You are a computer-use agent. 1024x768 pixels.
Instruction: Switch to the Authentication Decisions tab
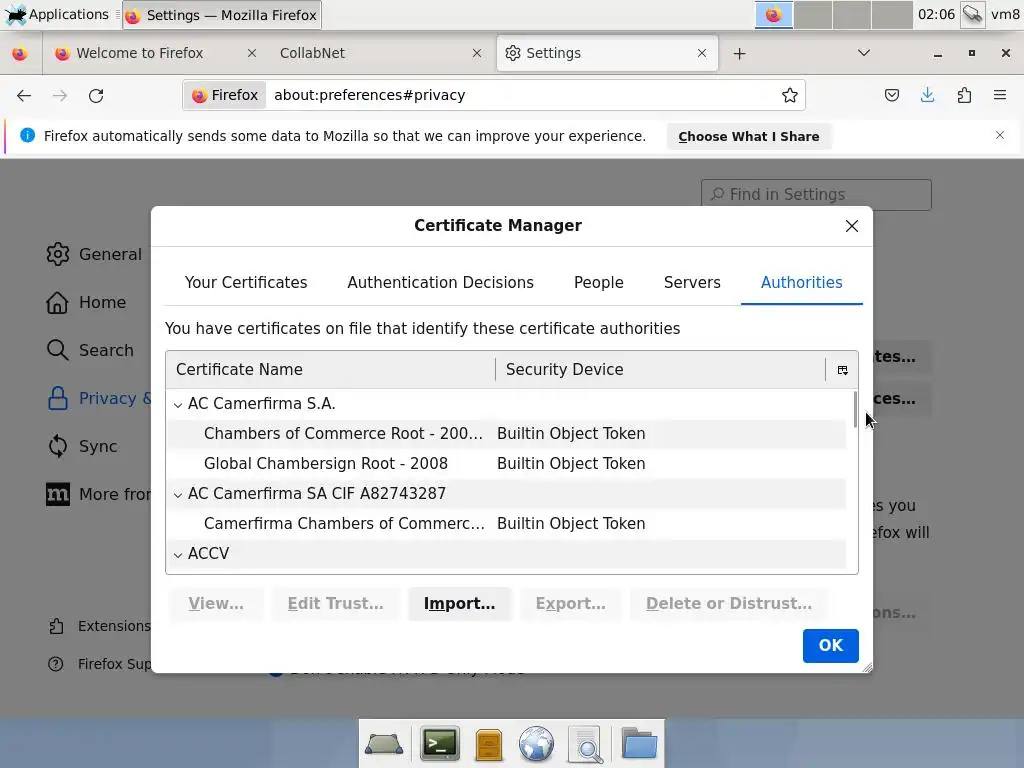tap(440, 283)
